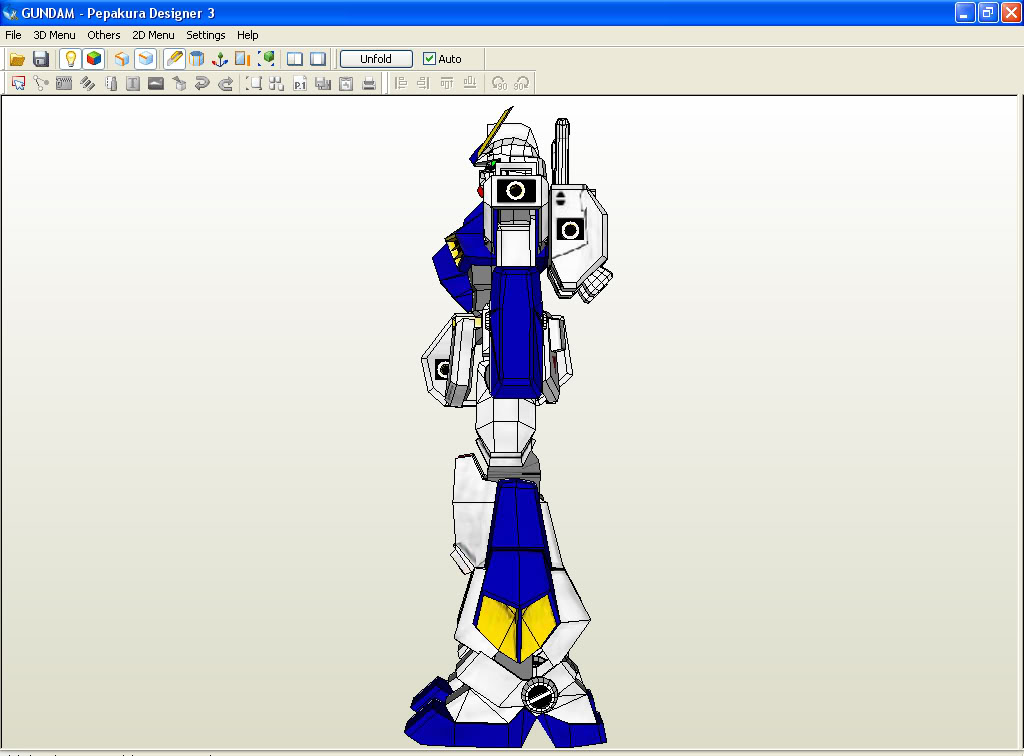The width and height of the screenshot is (1024, 756).
Task: Minimize the Pepakura Designer window
Action: point(965,13)
